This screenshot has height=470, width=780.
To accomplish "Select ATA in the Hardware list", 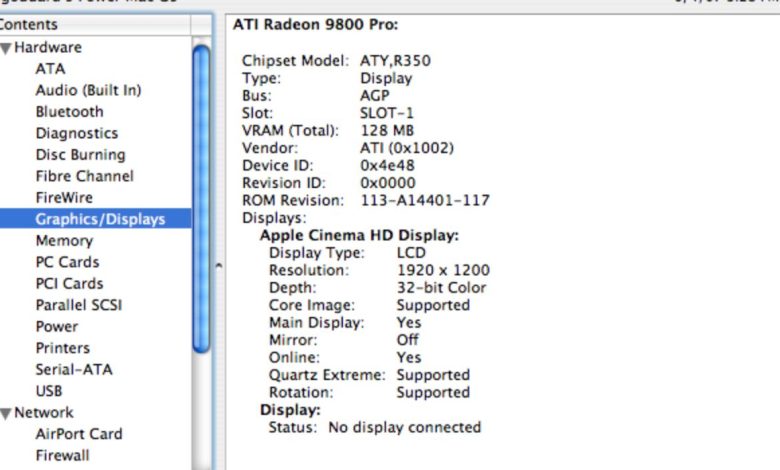I will (x=50, y=69).
